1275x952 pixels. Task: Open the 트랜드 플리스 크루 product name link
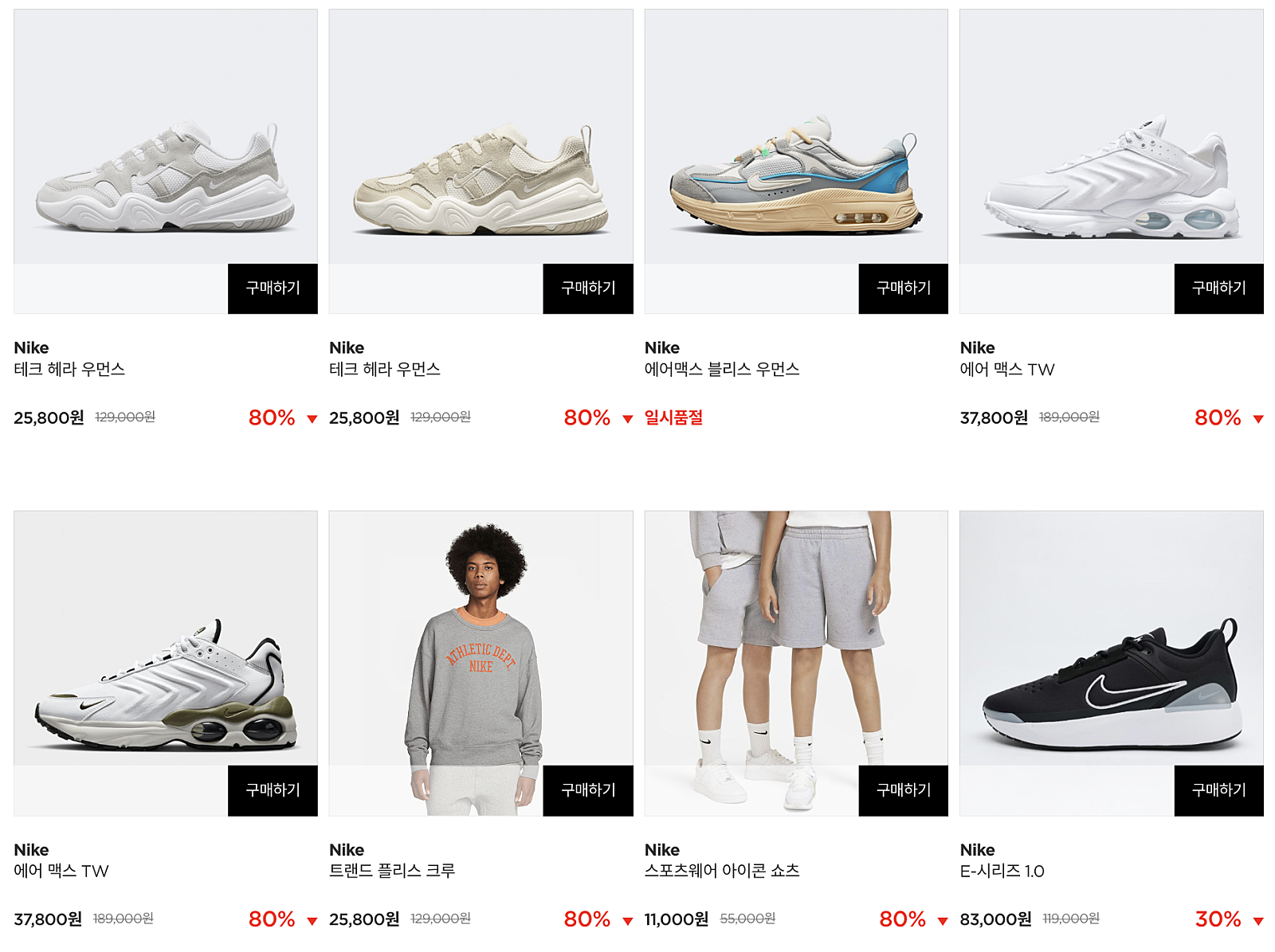point(392,871)
